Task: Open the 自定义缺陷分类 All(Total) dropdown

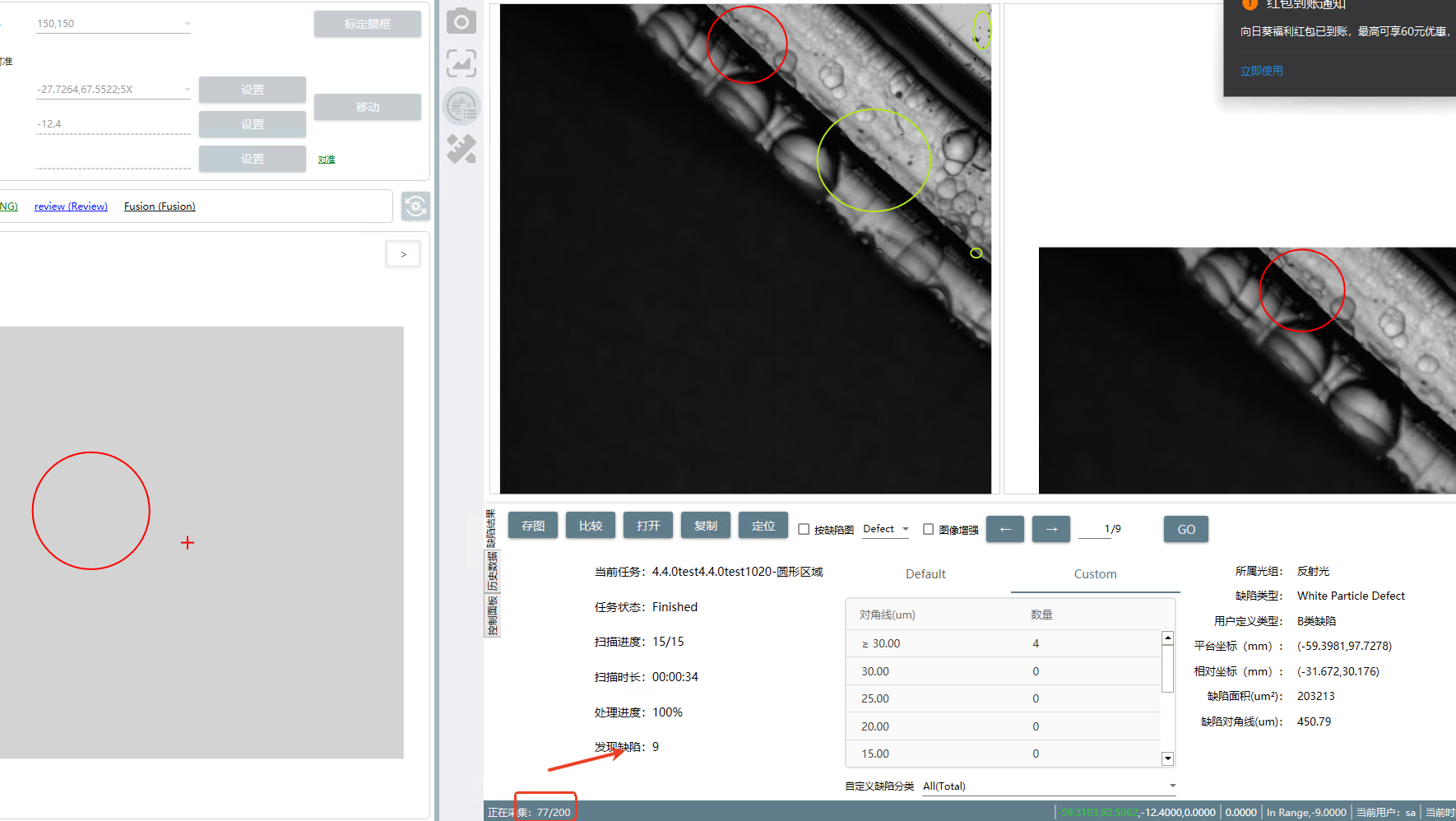Action: point(1049,786)
